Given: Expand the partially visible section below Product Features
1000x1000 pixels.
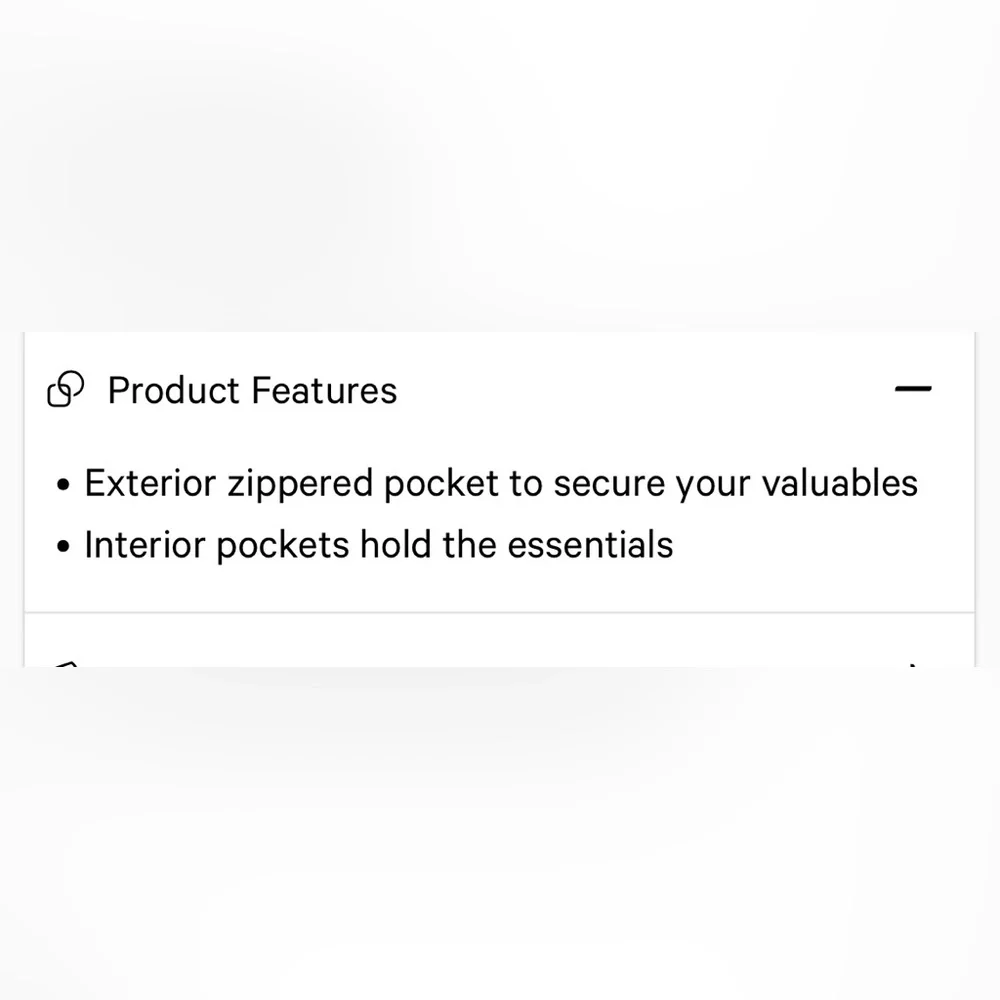Looking at the screenshot, I should [913, 663].
